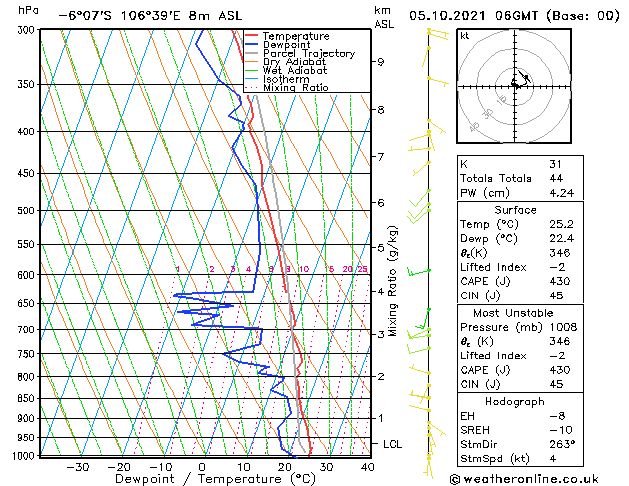Click the 750 hPa pressure level label
629x486 pixels.
[28, 354]
